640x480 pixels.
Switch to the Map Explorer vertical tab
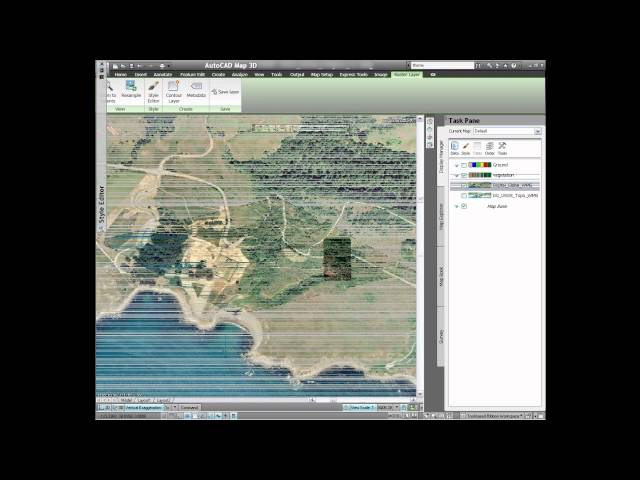coord(441,217)
